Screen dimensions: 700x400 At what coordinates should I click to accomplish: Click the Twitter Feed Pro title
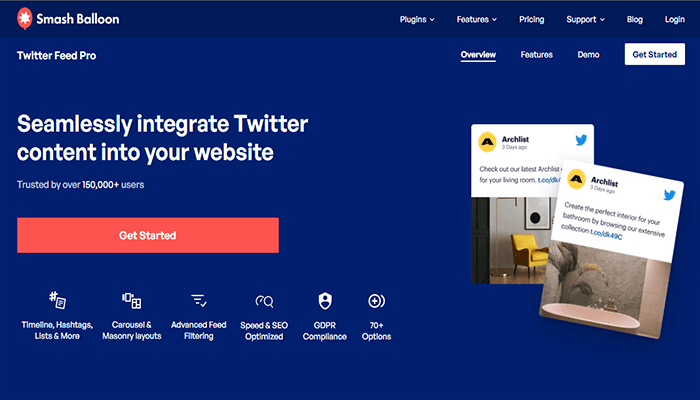pyautogui.click(x=56, y=55)
